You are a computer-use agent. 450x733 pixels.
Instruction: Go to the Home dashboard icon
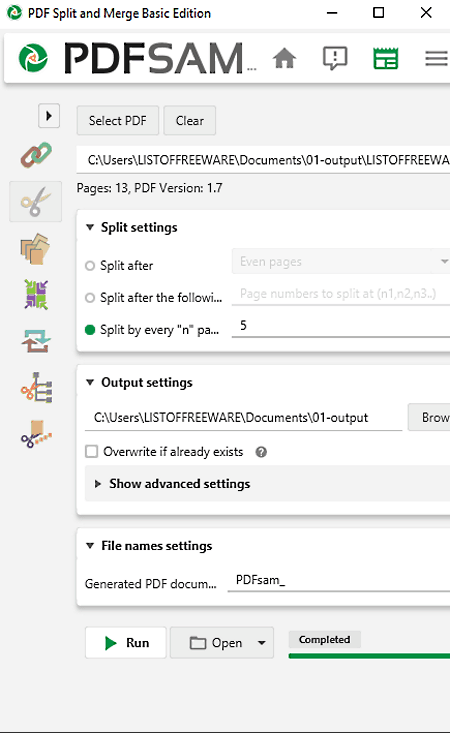click(284, 58)
